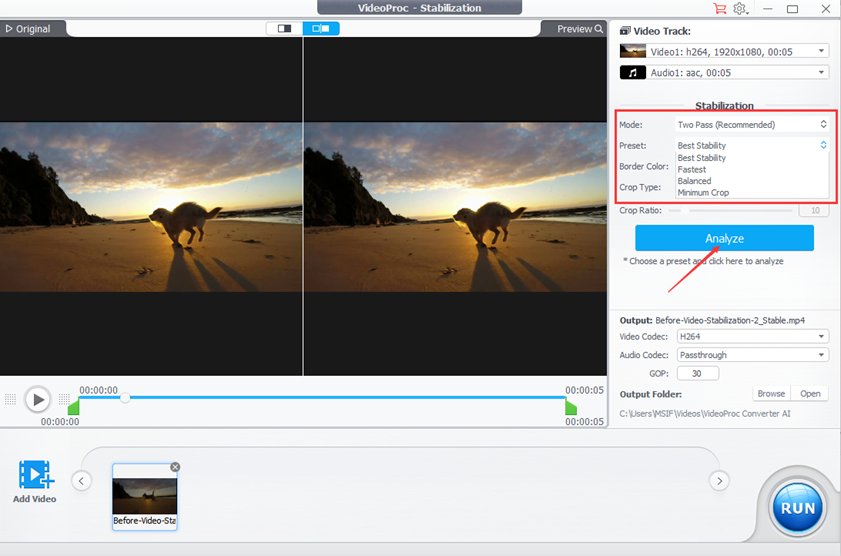
Task: Click the Video Track camera icon
Action: pos(625,31)
